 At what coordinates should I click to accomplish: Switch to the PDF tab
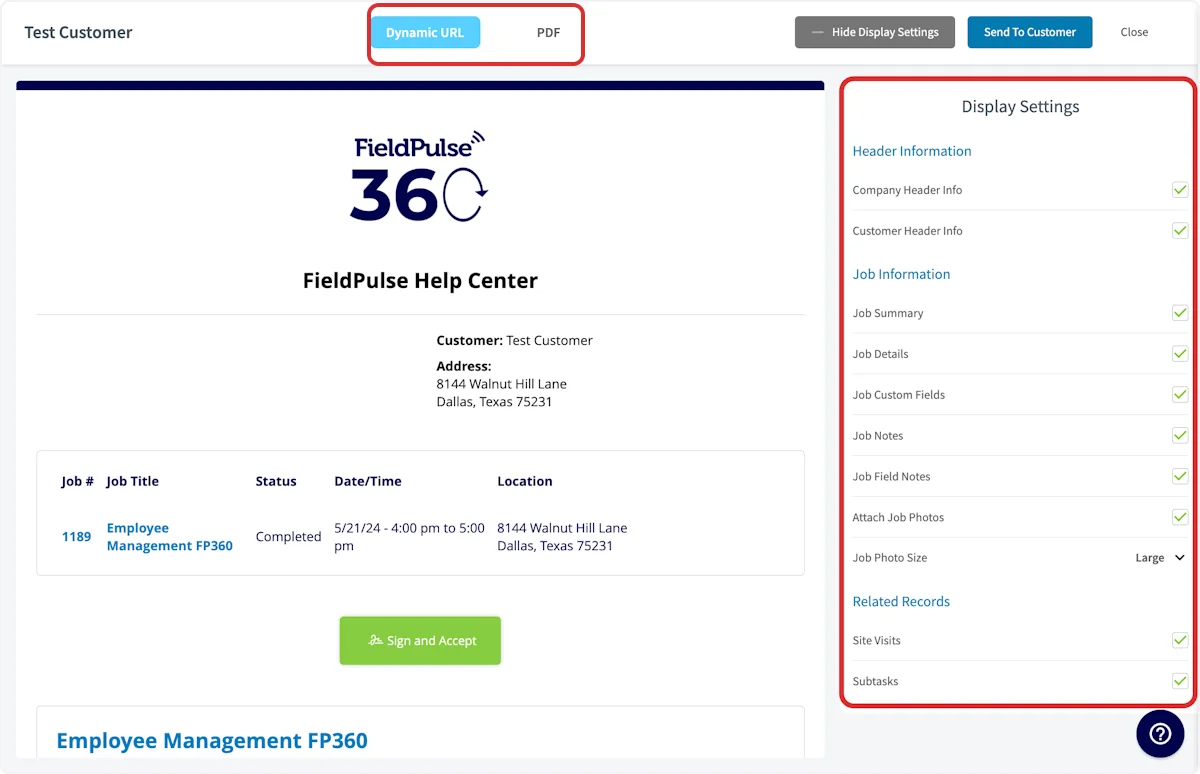(548, 32)
